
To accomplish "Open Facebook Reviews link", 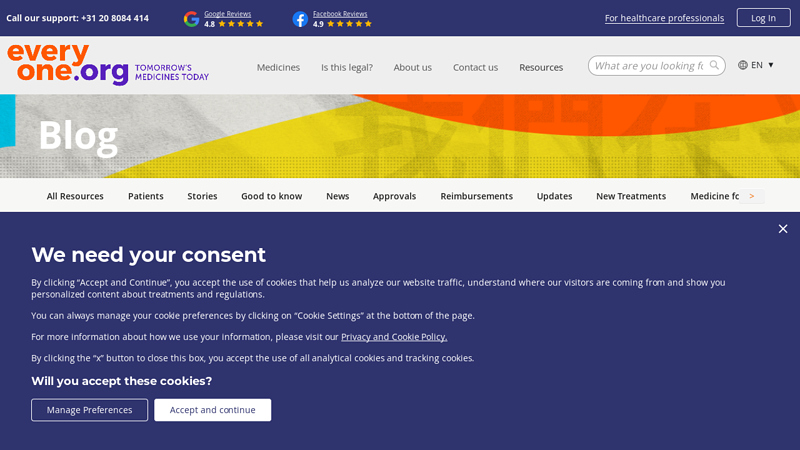I will pyautogui.click(x=340, y=14).
